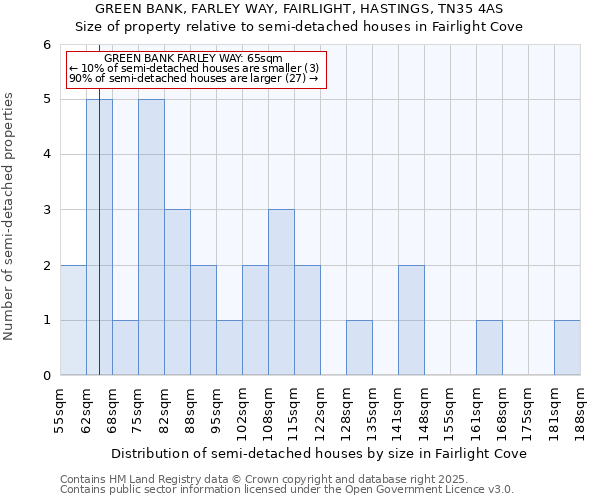600x500 pixels.
Task: Click the x-axis tick label '168sqm'
Action: pos(502,415)
